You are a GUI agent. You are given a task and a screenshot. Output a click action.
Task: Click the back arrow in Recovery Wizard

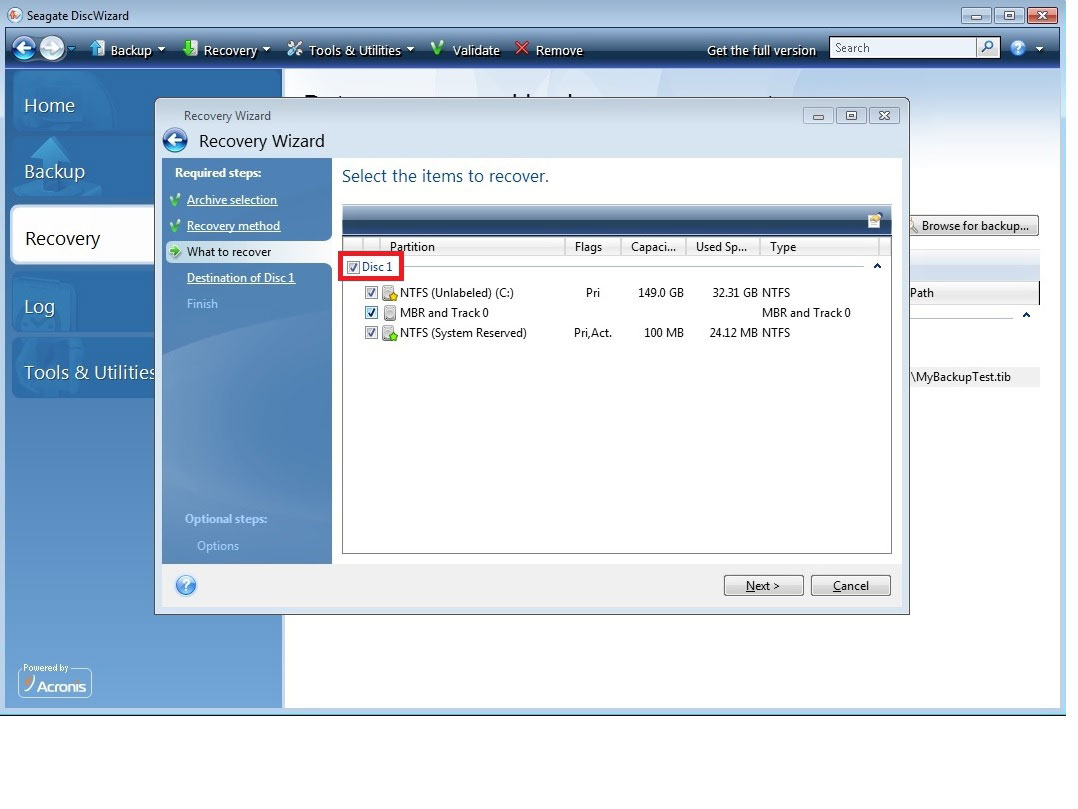(175, 141)
